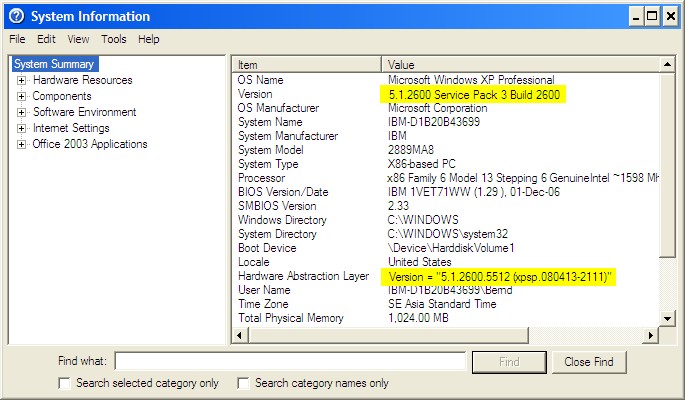Click horizontal scrollbar left arrow

(x=240, y=335)
